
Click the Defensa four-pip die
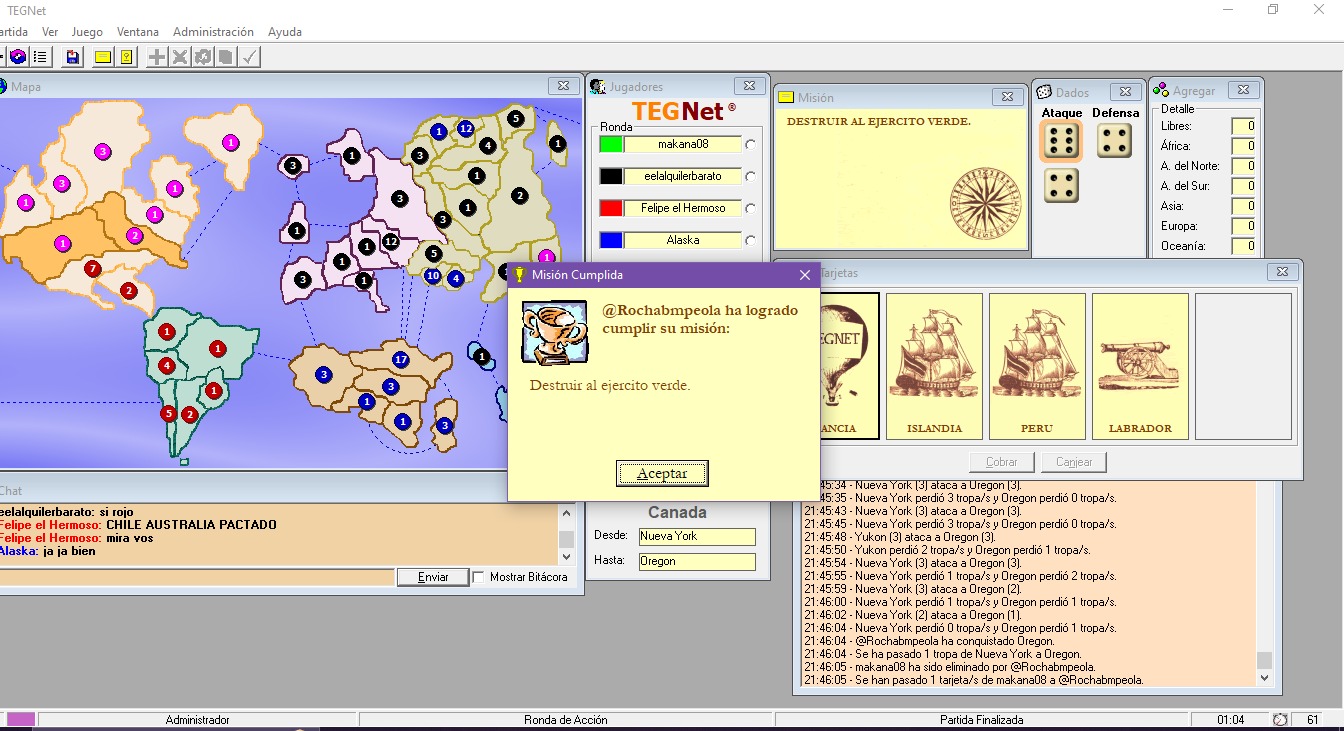pyautogui.click(x=1114, y=141)
